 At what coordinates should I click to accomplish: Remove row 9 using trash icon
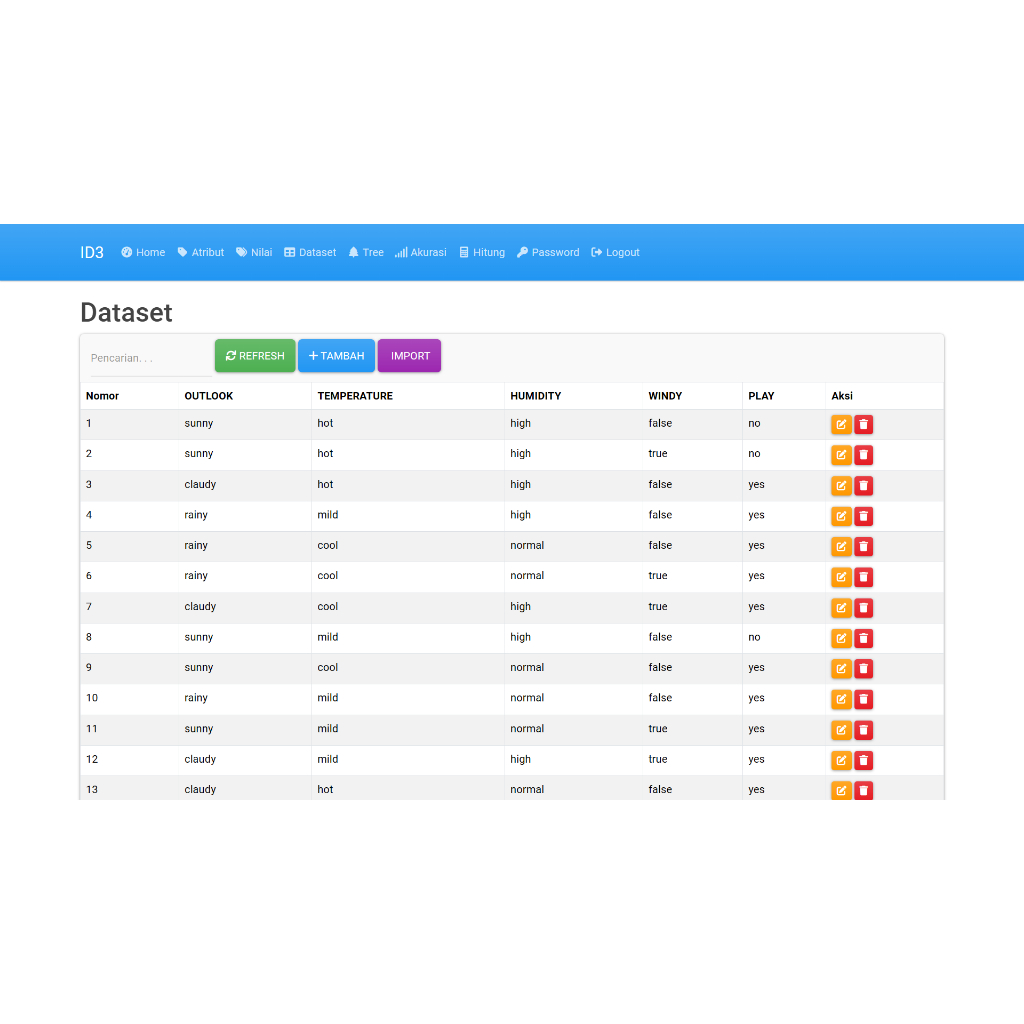pos(863,668)
